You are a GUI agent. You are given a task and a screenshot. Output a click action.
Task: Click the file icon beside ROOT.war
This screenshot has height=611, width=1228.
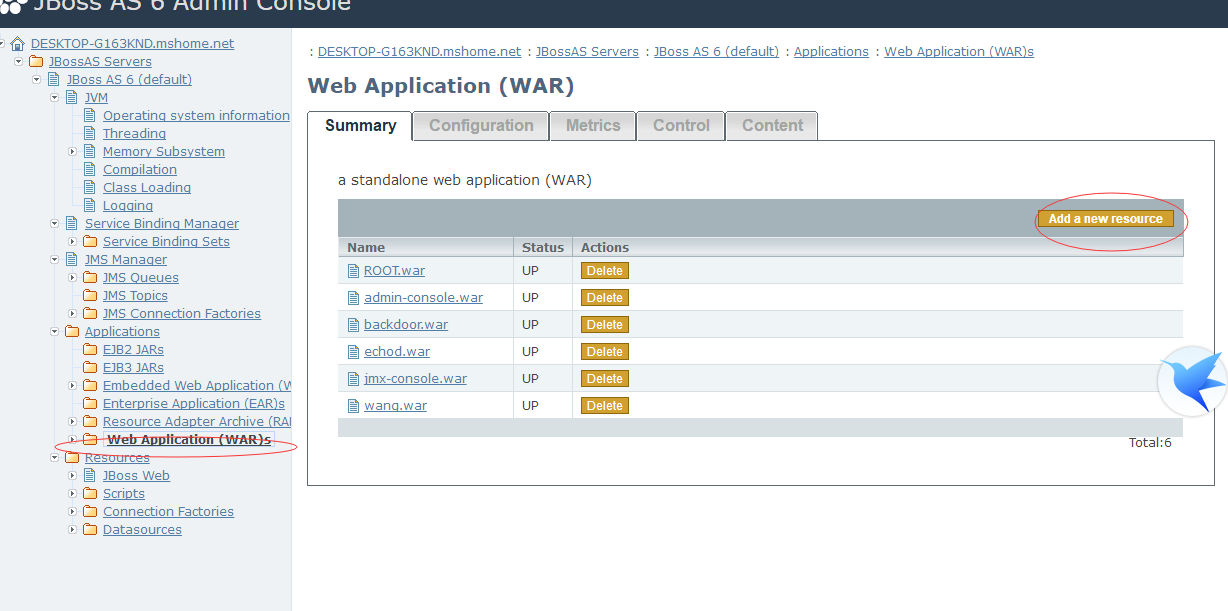(353, 271)
